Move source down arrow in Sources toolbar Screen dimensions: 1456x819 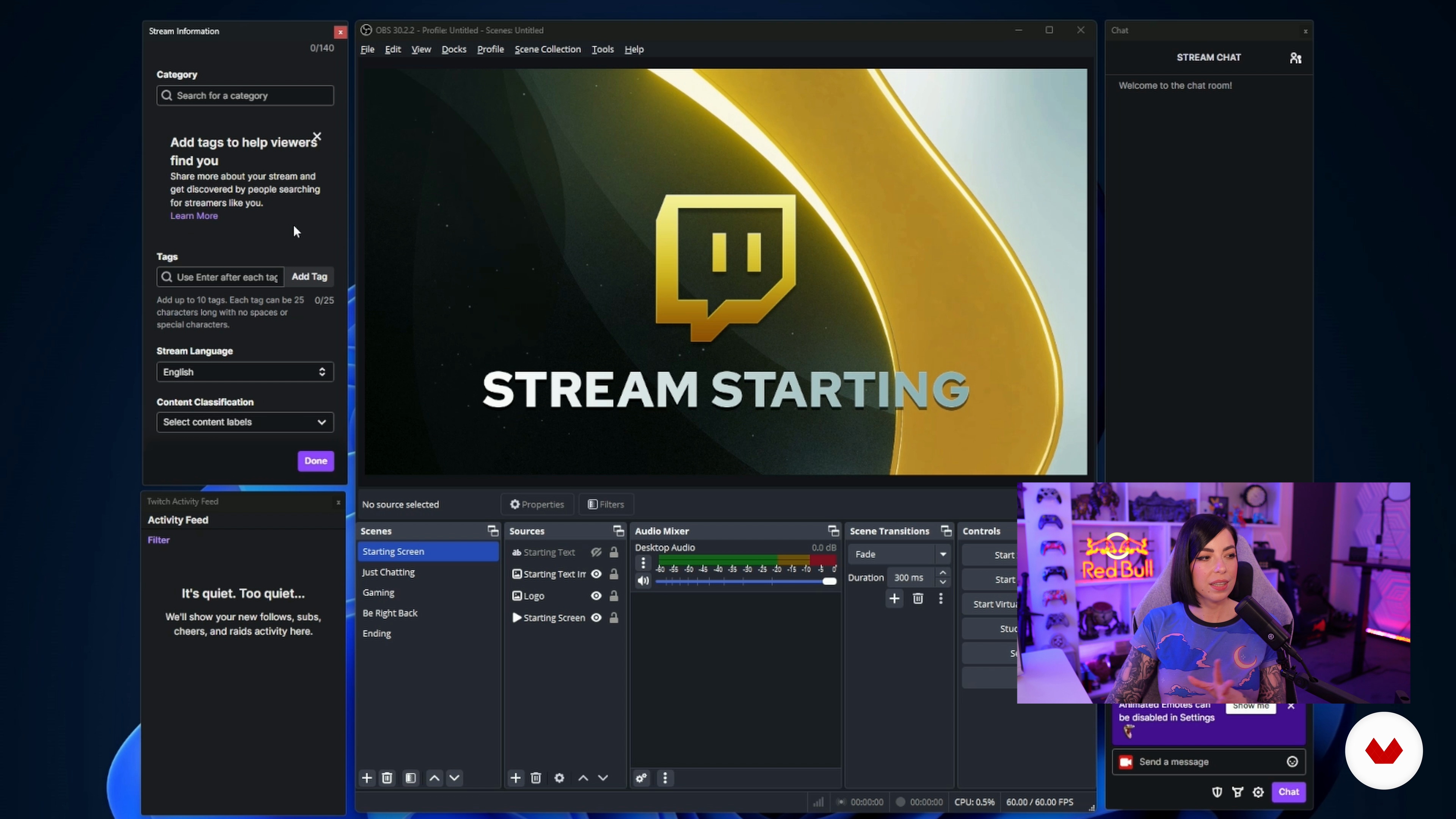[x=603, y=778]
